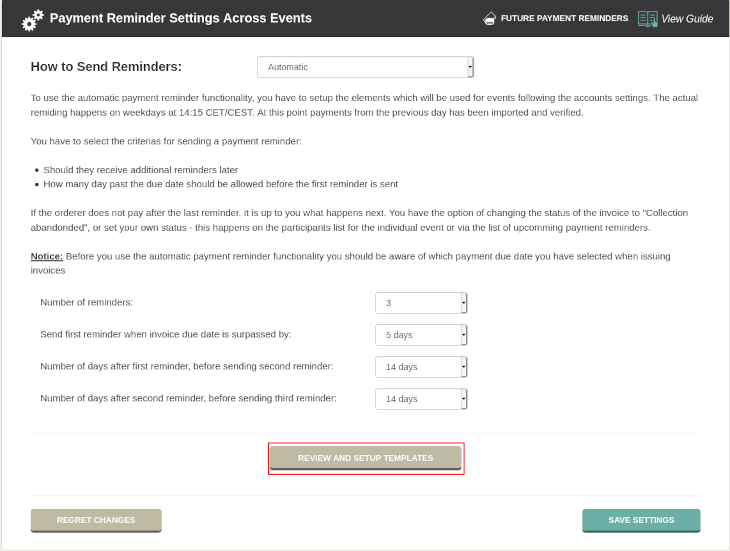The image size is (730, 551).
Task: Expand the days before third reminder dropdown
Action: click(x=421, y=399)
